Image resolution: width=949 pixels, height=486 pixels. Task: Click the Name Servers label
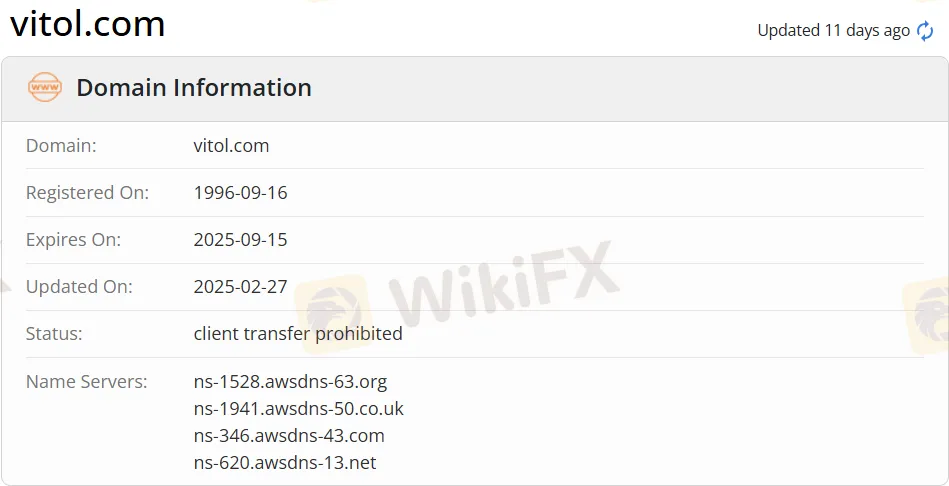click(87, 382)
